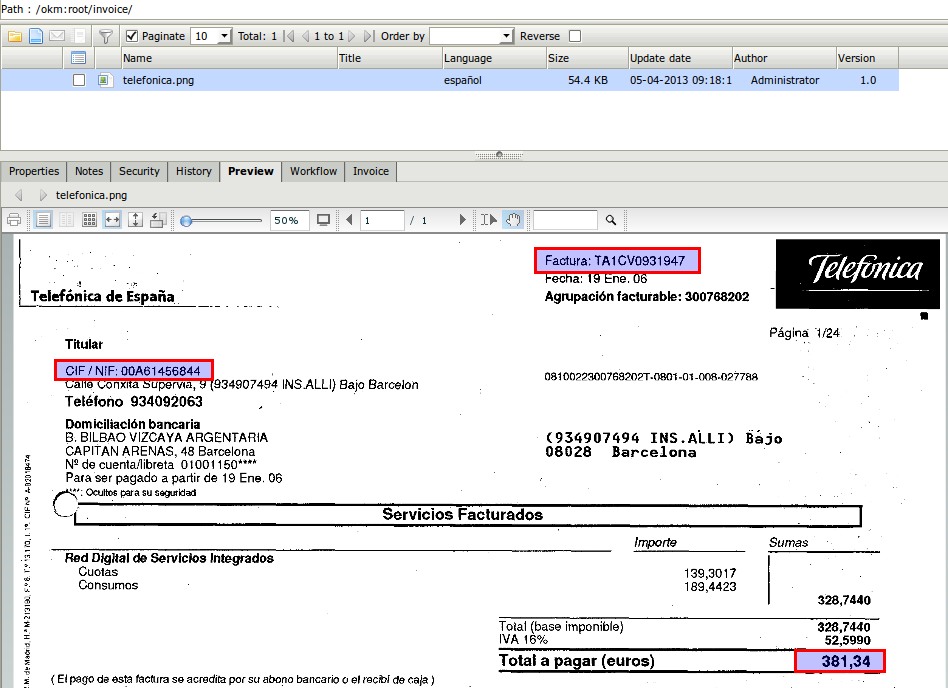Click the 54.4 KB size cell
The image size is (948, 688).
588,80
